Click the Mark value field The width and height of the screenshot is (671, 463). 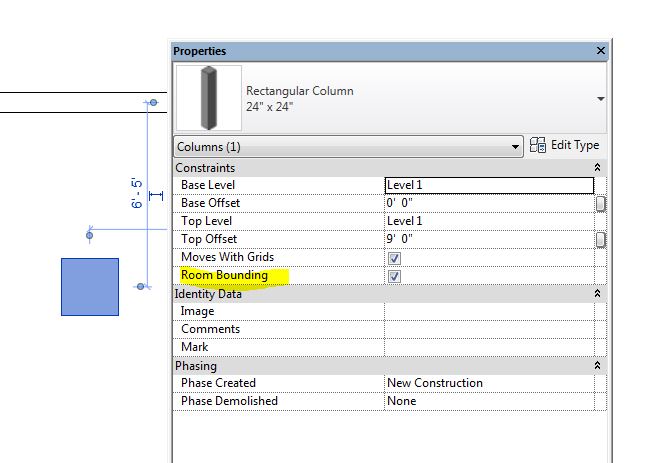click(x=489, y=347)
